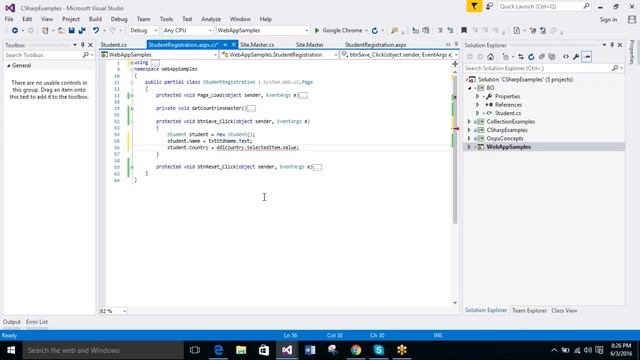Open the Team Explorer tab
Viewport: 640px width, 360px height.
(x=529, y=311)
